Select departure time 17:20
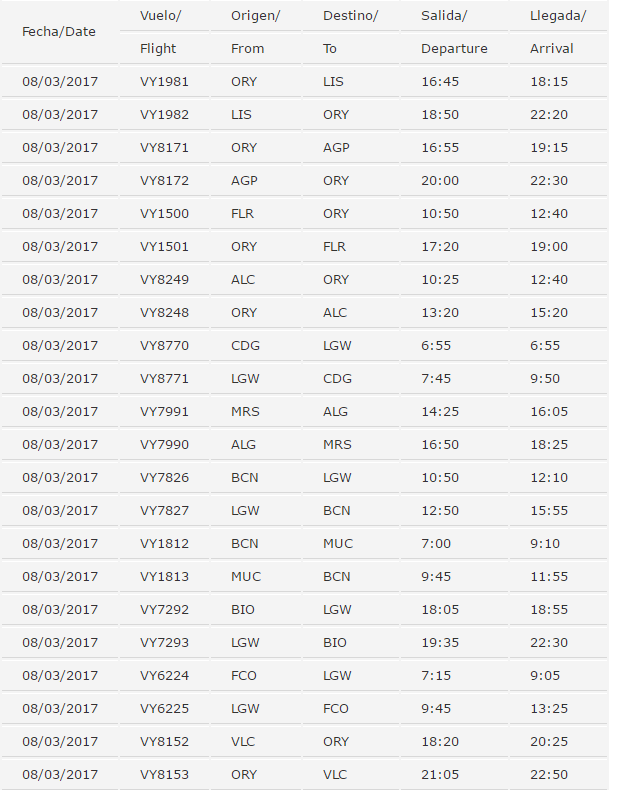The image size is (620, 790). (440, 246)
